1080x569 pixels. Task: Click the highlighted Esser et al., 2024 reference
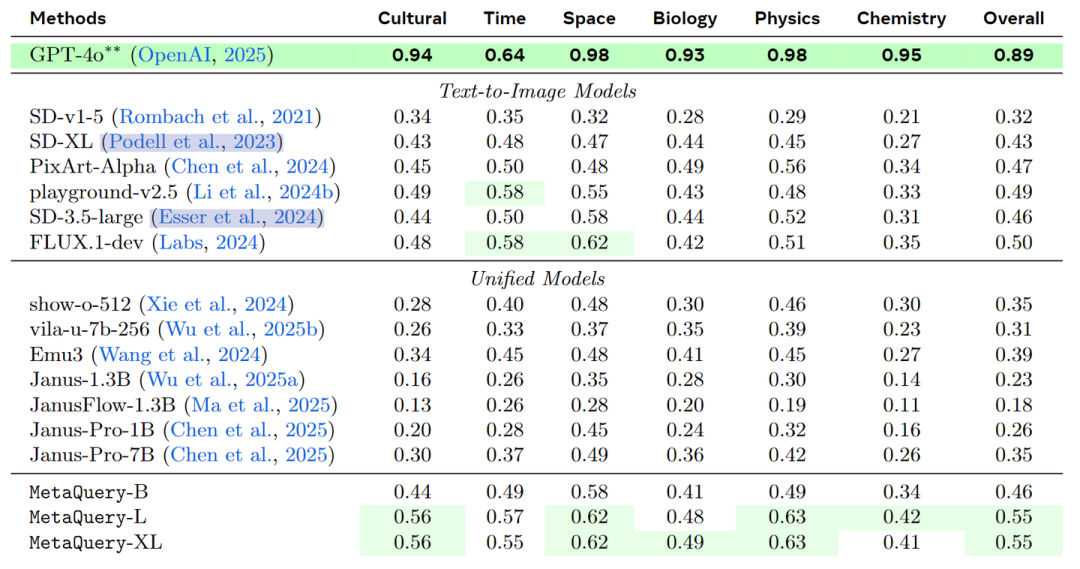(x=237, y=217)
